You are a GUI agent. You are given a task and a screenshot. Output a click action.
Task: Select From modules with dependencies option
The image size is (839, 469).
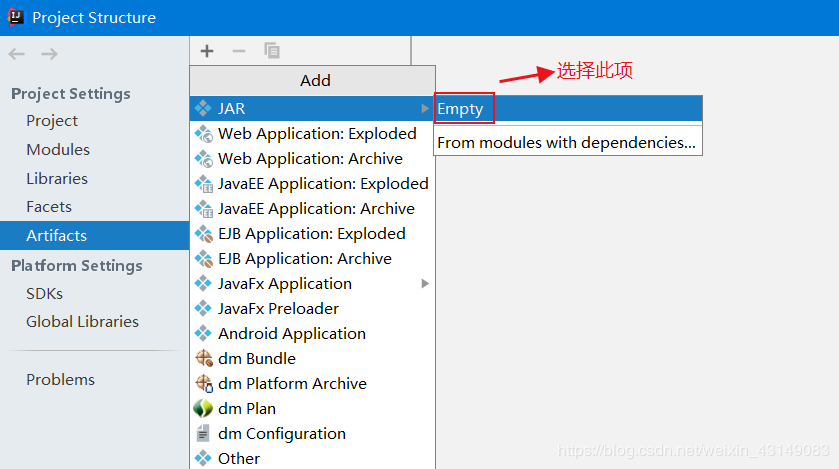click(566, 142)
